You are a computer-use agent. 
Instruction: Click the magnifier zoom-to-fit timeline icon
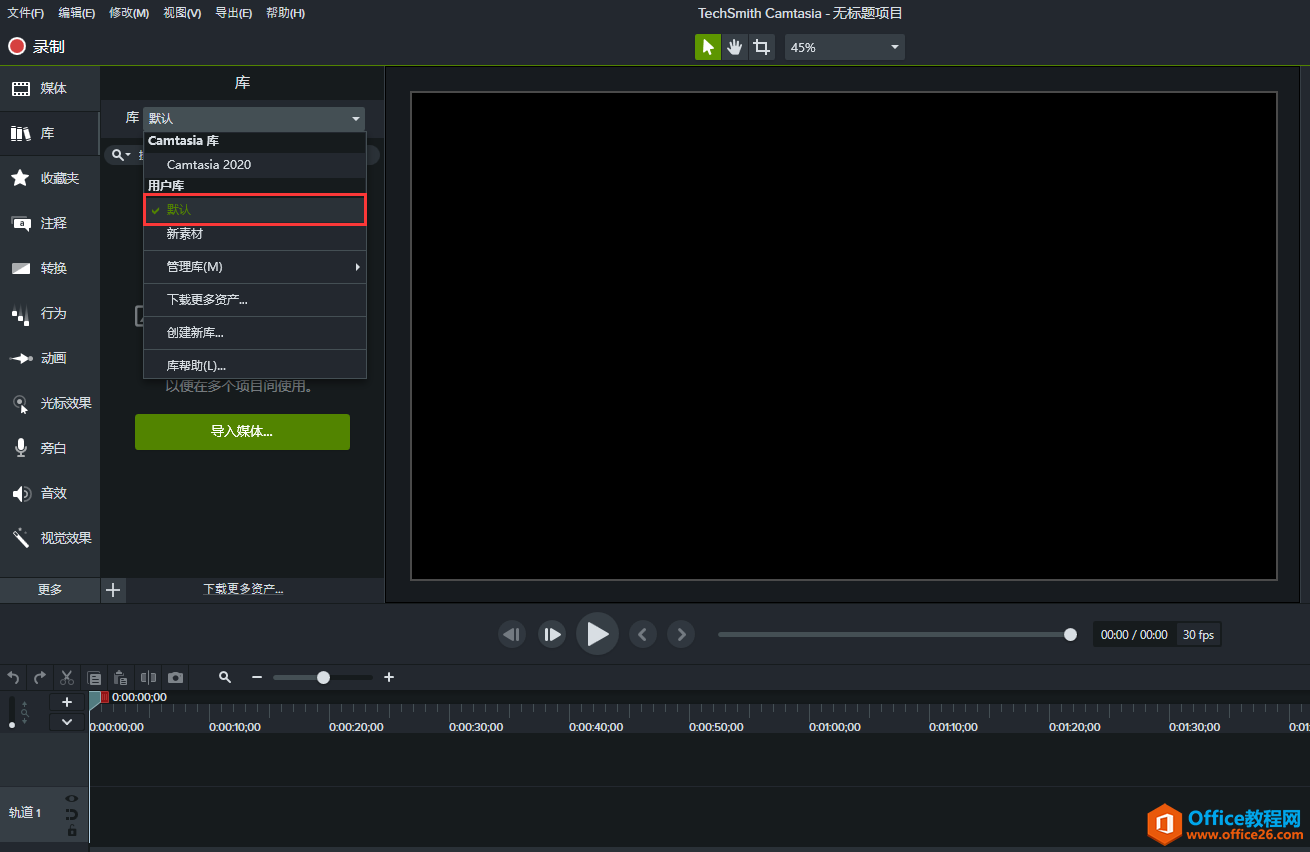tap(225, 677)
